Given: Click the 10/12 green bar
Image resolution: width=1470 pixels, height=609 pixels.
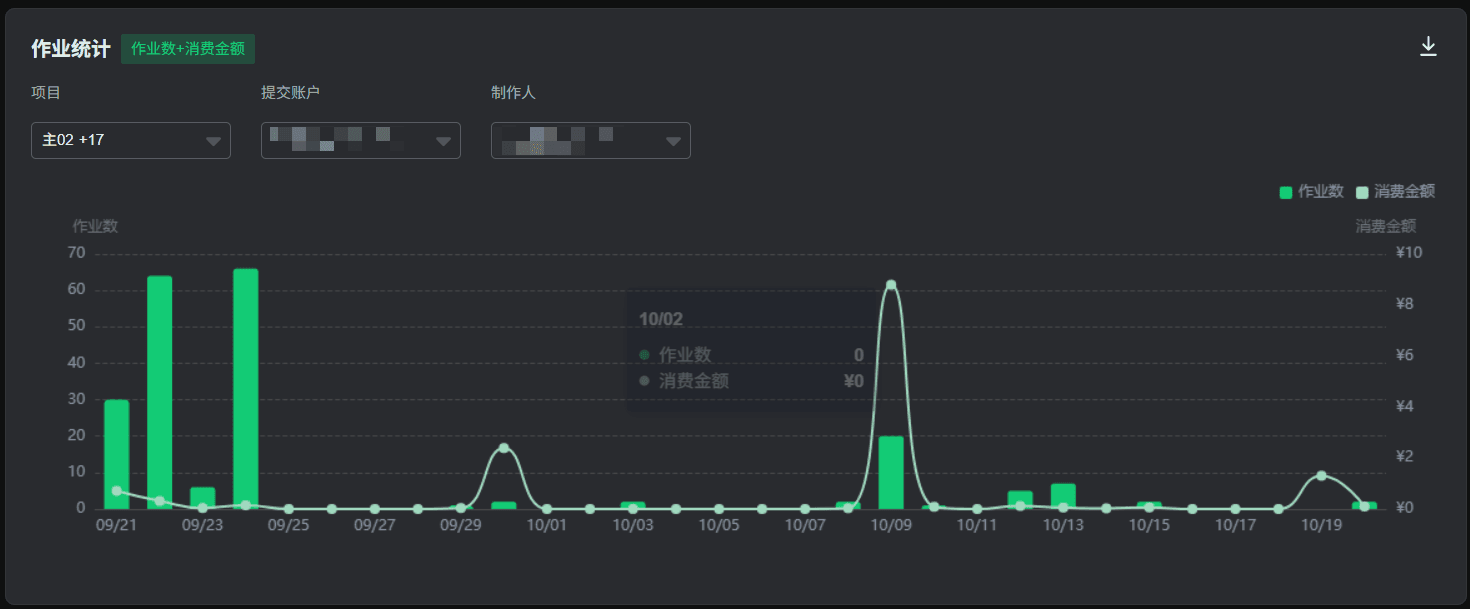Looking at the screenshot, I should click(x=1020, y=500).
